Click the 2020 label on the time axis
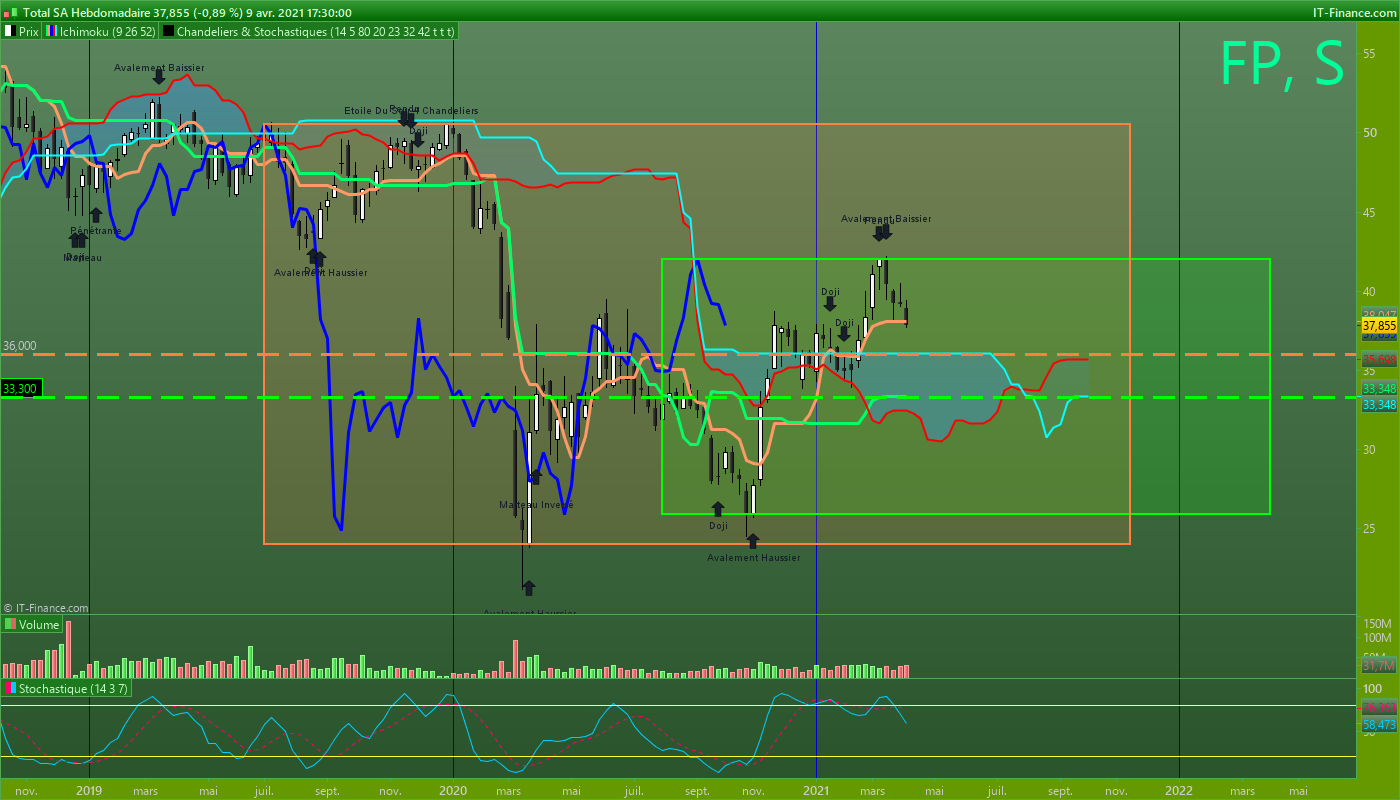This screenshot has height=800, width=1400. click(453, 790)
